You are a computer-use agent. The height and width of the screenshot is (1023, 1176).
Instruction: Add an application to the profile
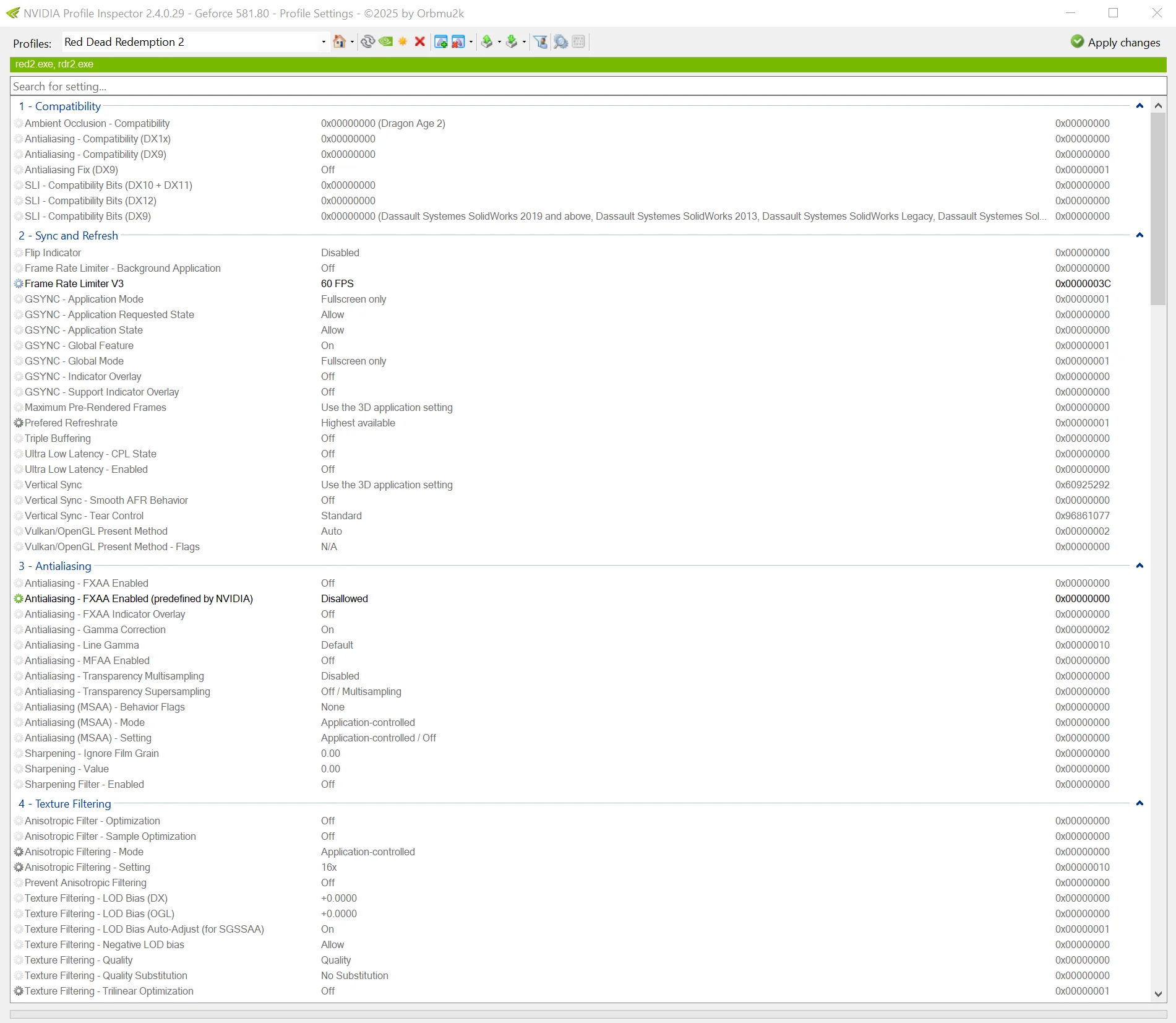coord(441,41)
